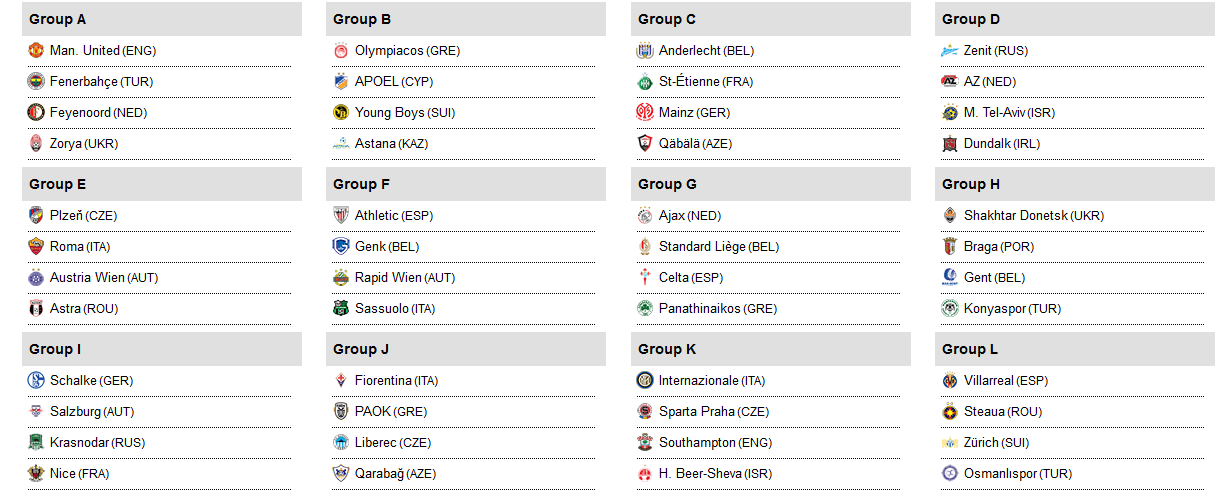The height and width of the screenshot is (498, 1226).
Task: Click the Fenerbahçe club badge
Action: tap(36, 82)
